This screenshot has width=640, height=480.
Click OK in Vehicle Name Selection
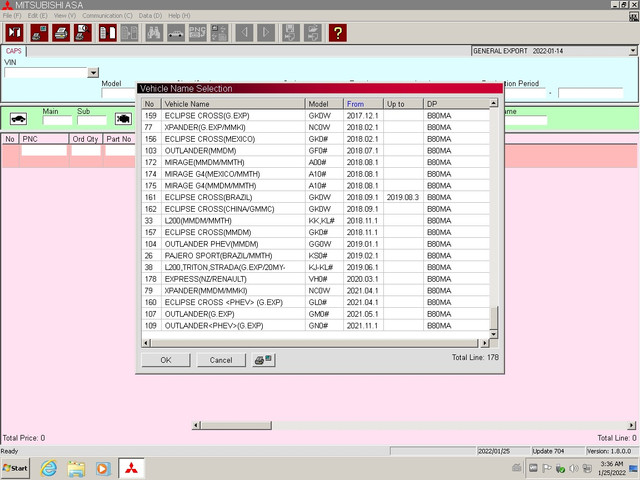[166, 360]
